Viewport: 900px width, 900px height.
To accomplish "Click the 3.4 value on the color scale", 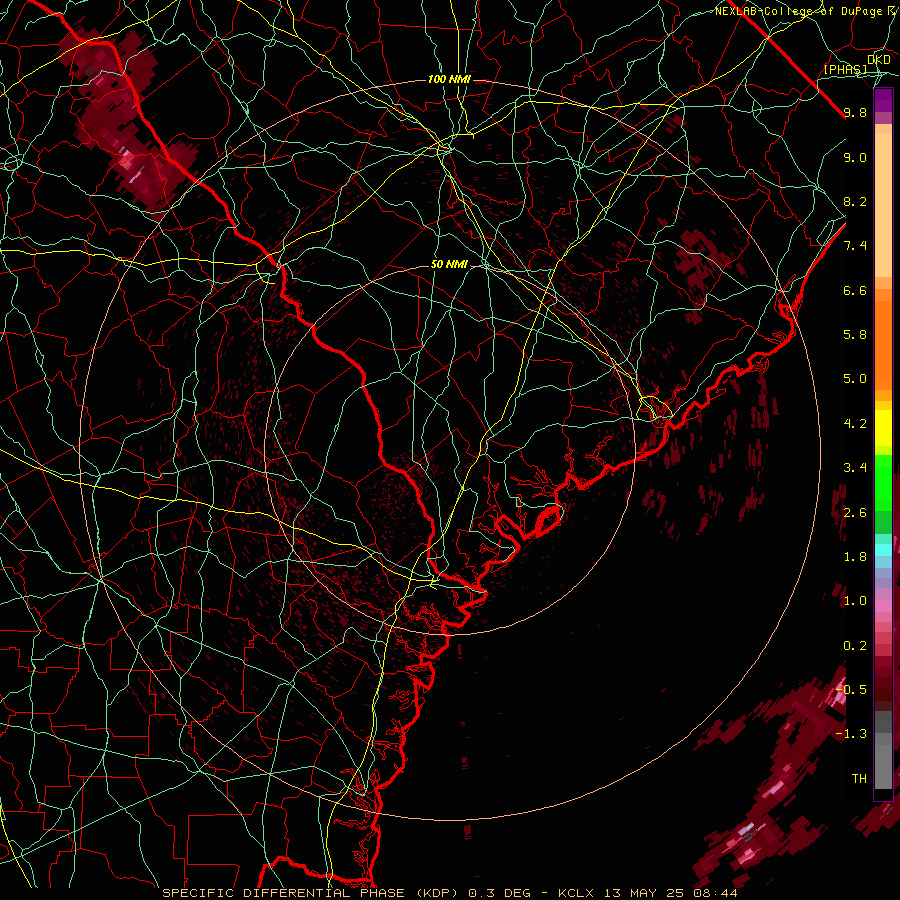I will click(x=855, y=468).
